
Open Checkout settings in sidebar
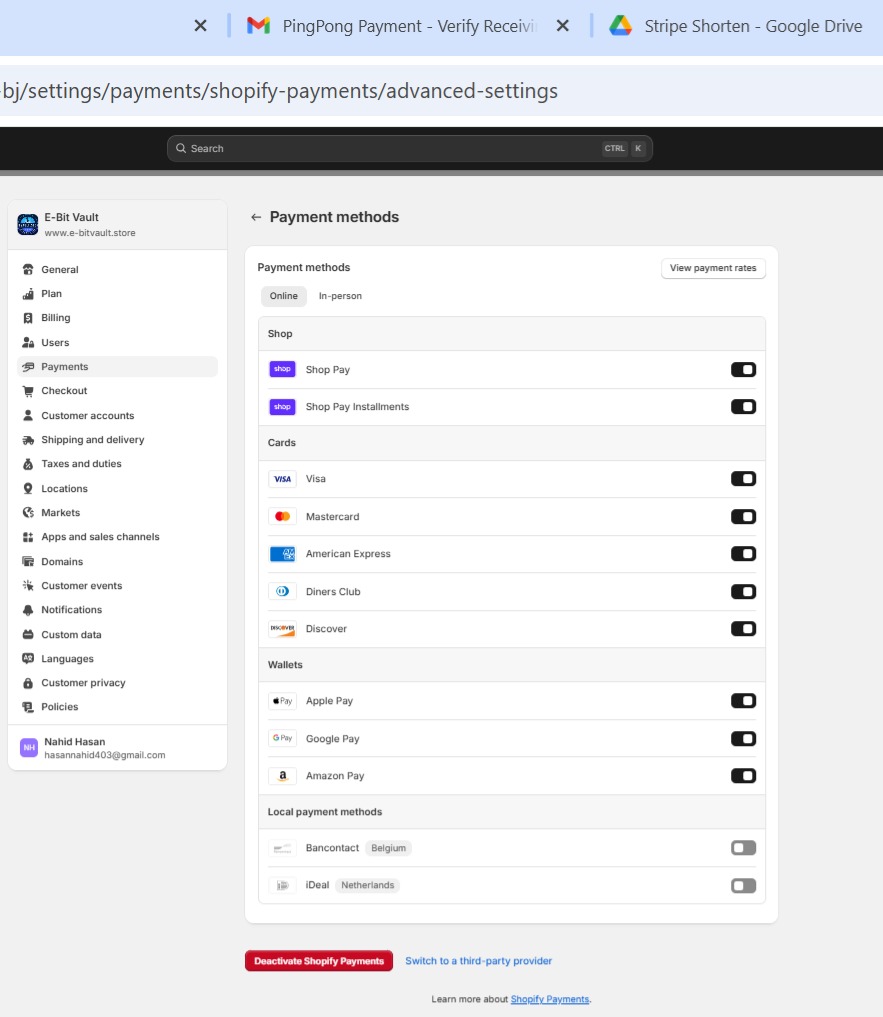point(117,390)
